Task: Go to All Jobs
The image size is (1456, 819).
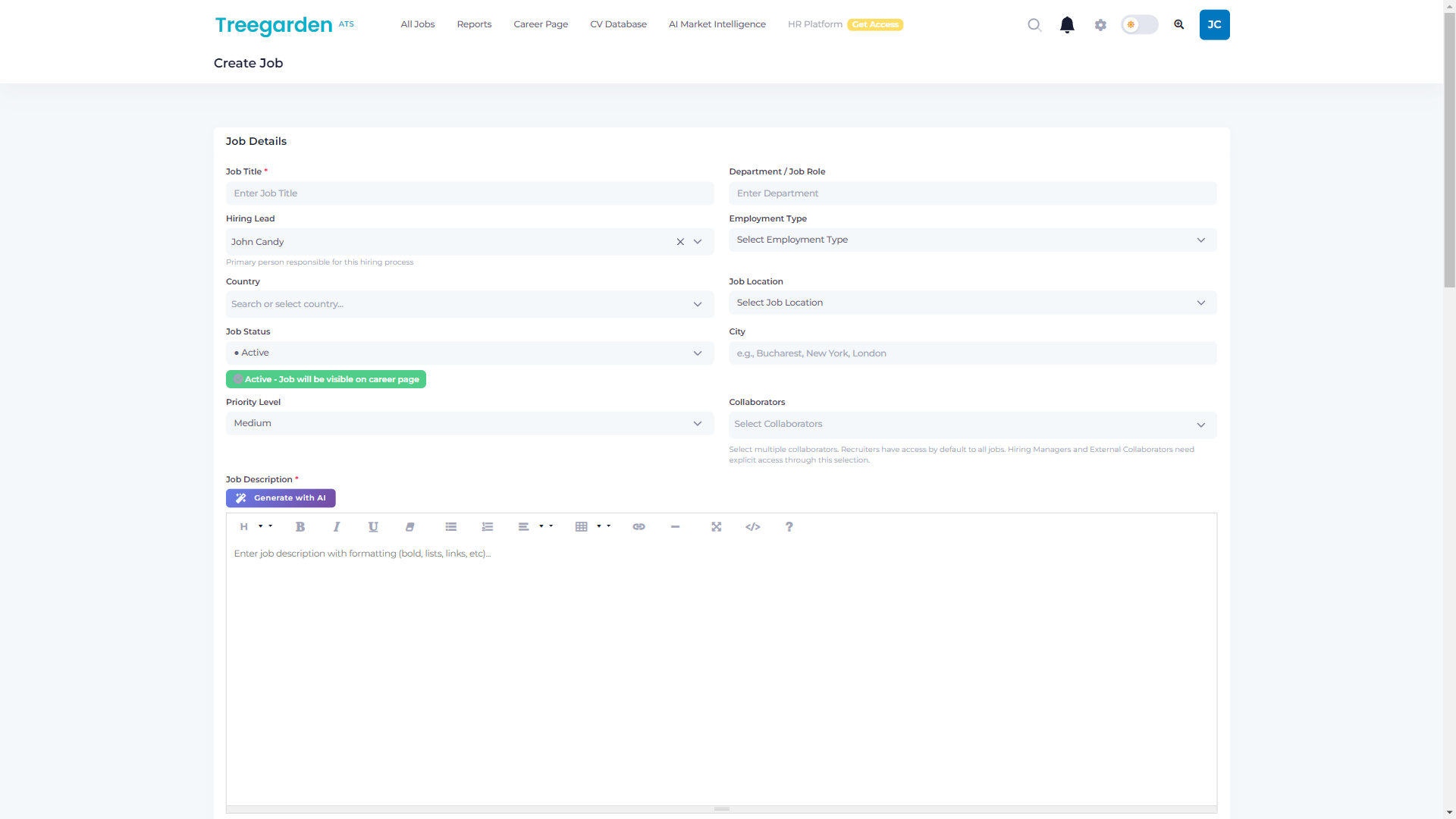Action: click(x=418, y=24)
